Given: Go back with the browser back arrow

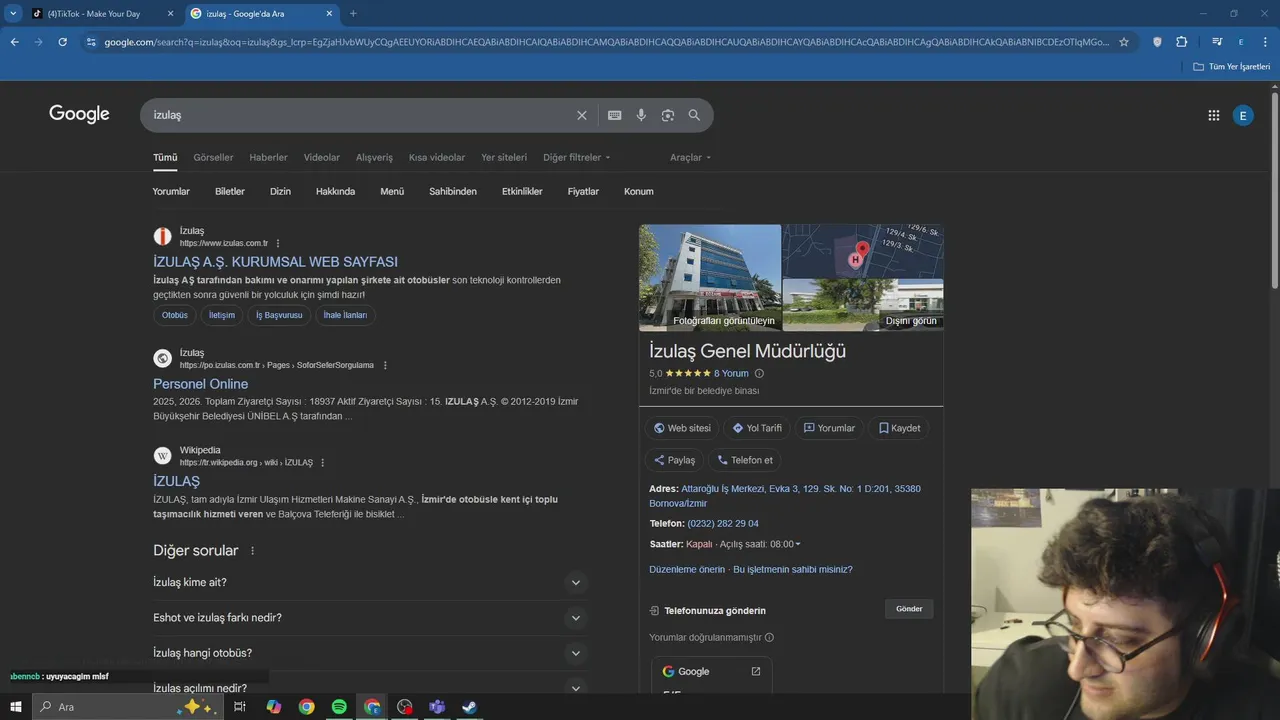Looking at the screenshot, I should click(x=14, y=42).
